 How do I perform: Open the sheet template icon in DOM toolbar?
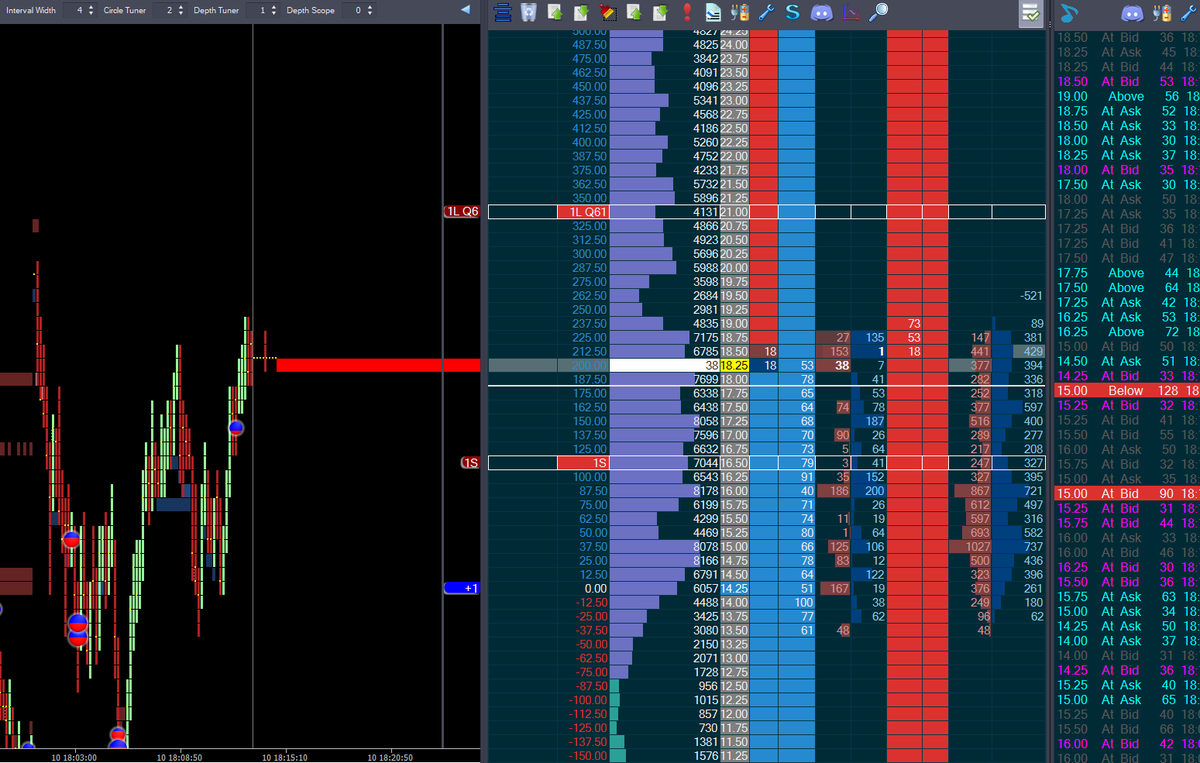click(713, 13)
